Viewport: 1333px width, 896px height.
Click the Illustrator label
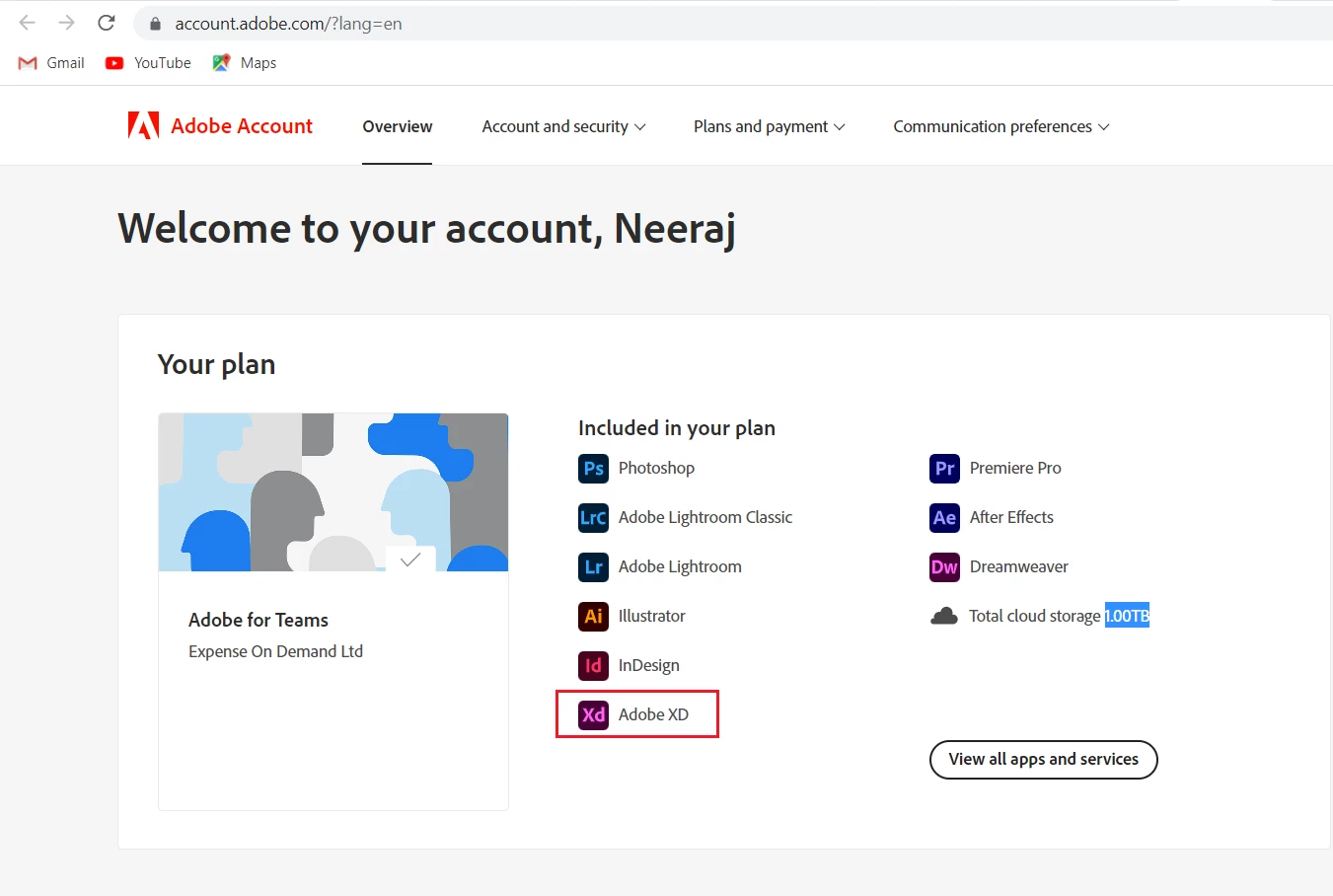coord(651,616)
